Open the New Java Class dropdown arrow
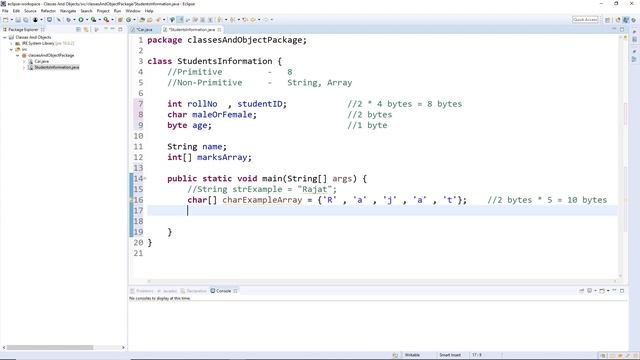This screenshot has width=640, height=360. tap(134, 20)
